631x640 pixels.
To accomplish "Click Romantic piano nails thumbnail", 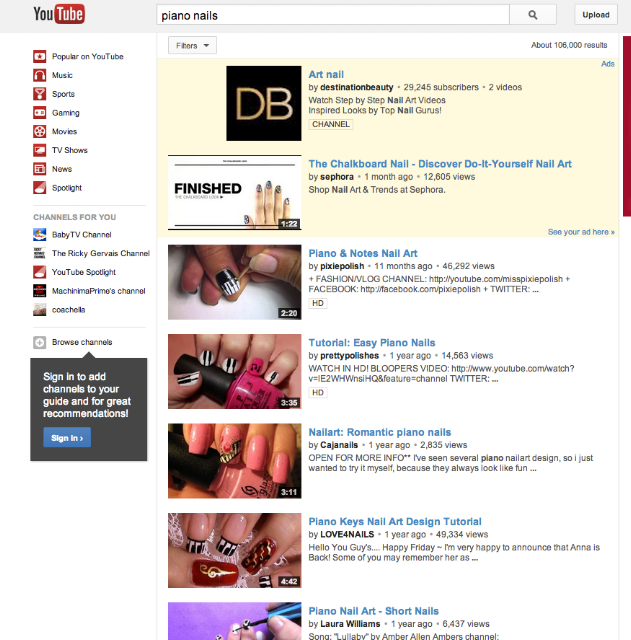I will pyautogui.click(x=235, y=461).
